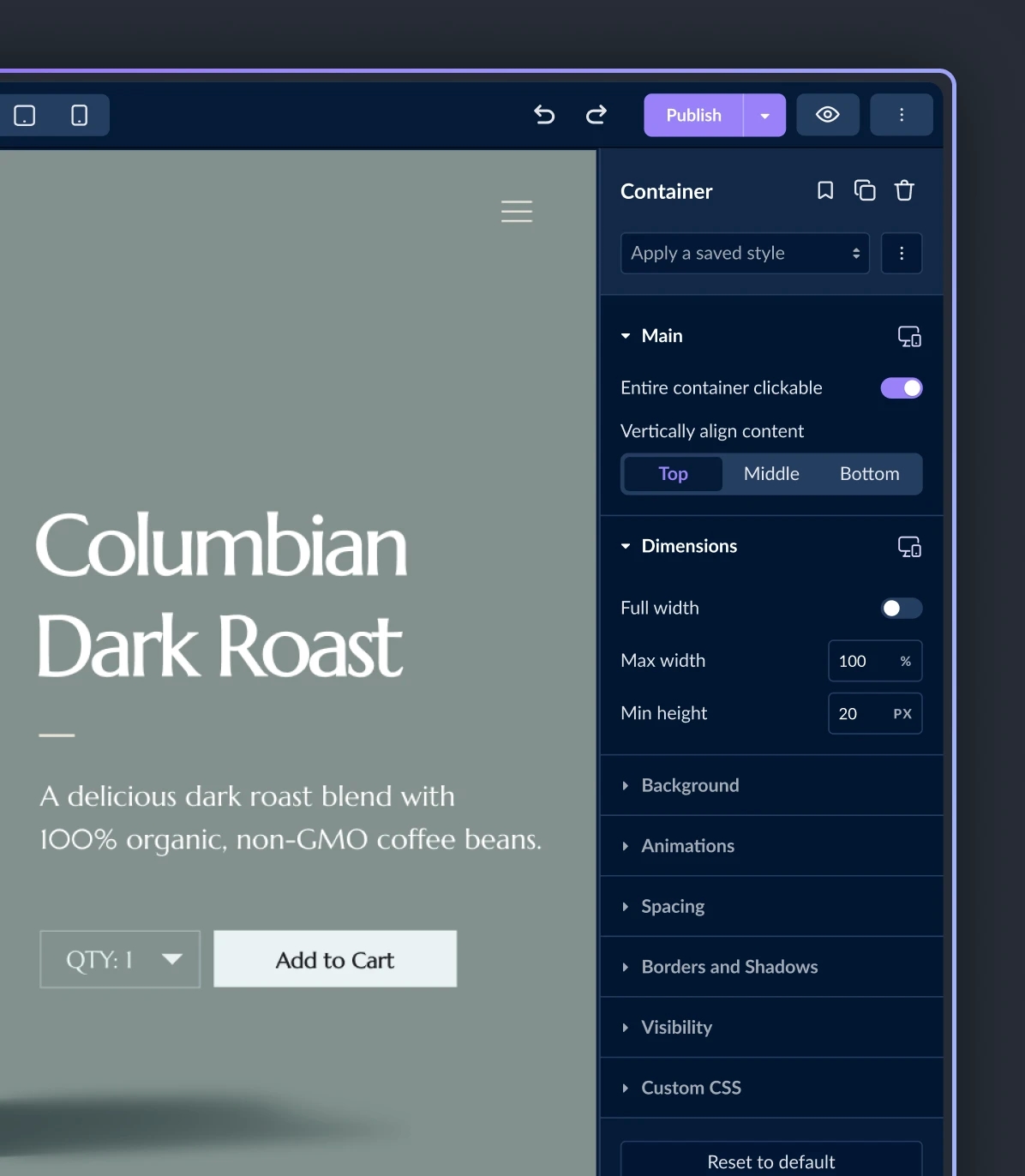1025x1176 pixels.
Task: Expand the Borders and Shadows section
Action: 729,967
